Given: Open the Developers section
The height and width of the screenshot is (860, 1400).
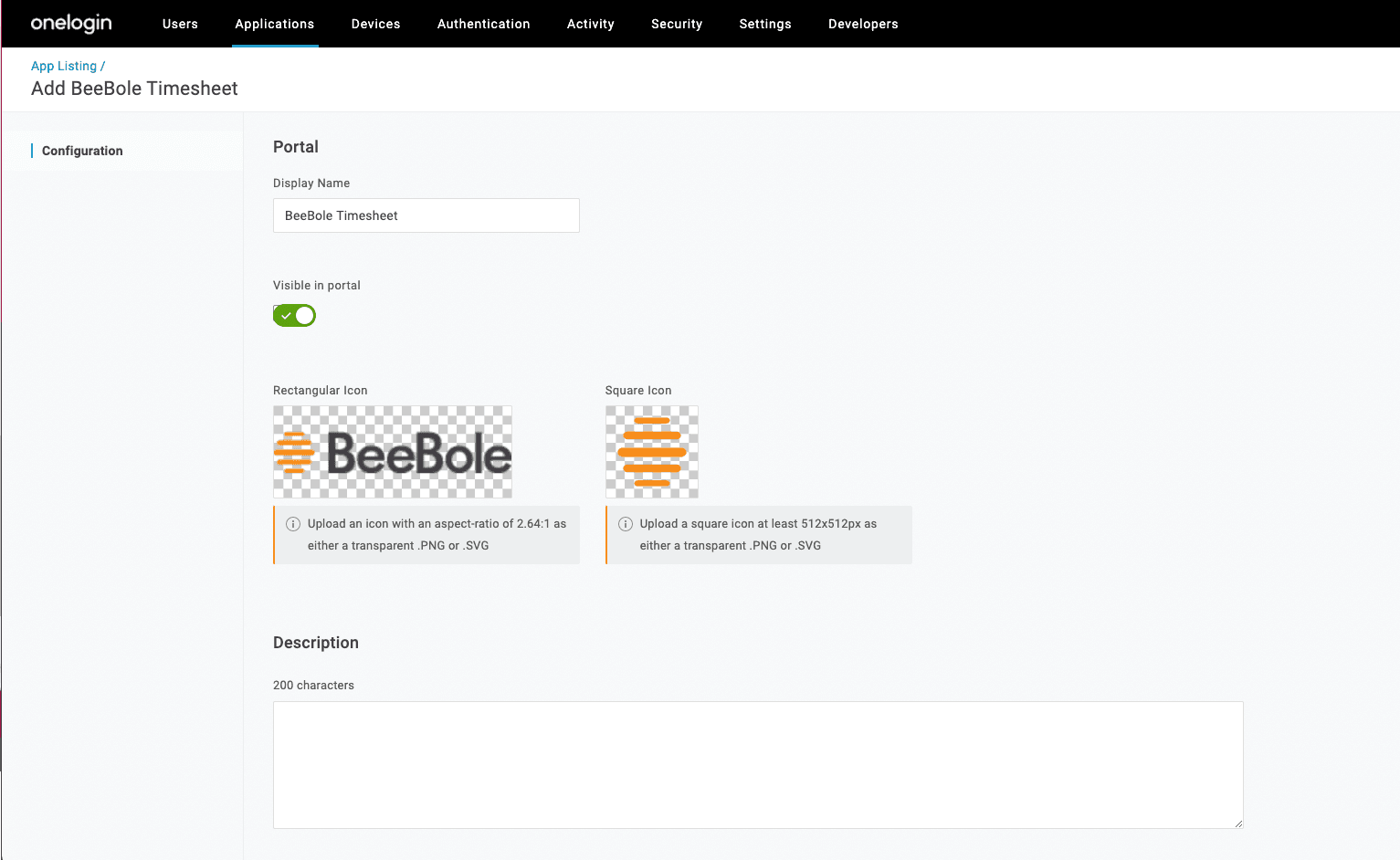Looking at the screenshot, I should [863, 24].
